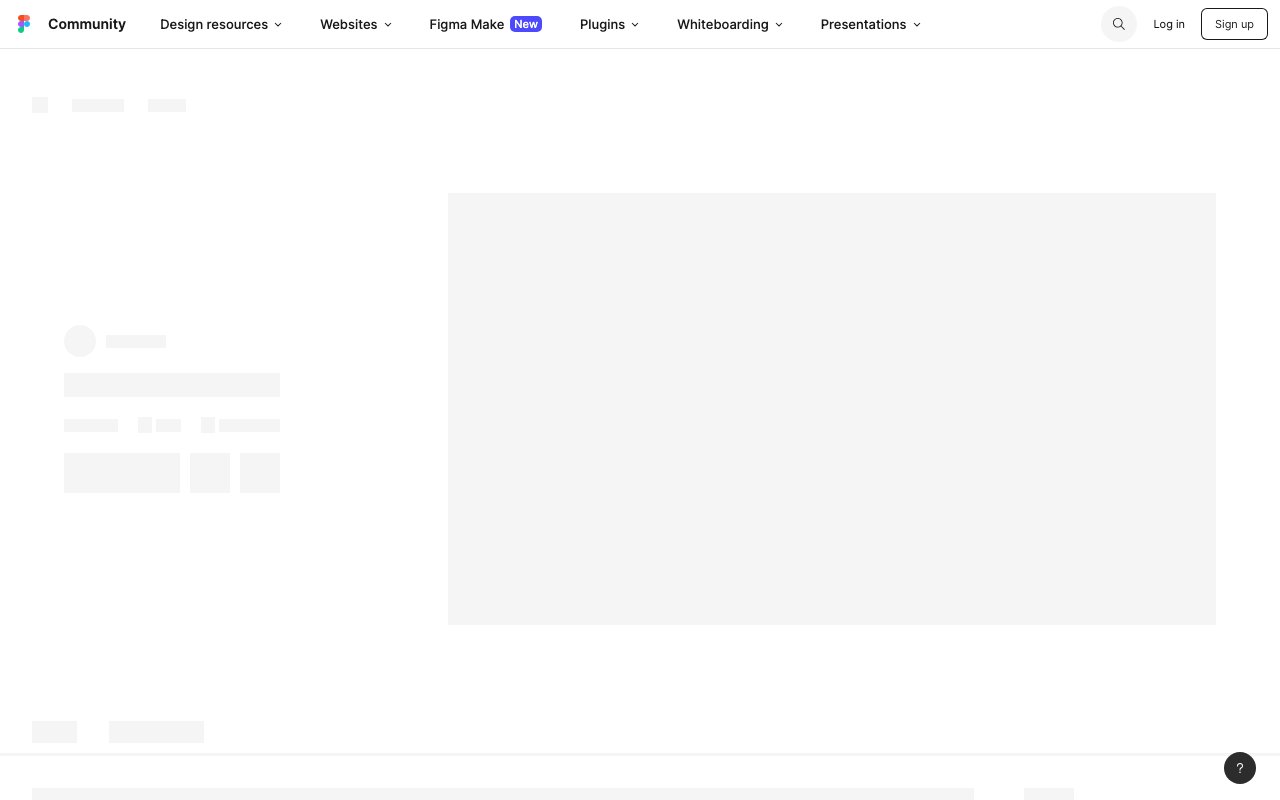The width and height of the screenshot is (1280, 800).
Task: Click the Plugins navigation label
Action: tap(602, 24)
